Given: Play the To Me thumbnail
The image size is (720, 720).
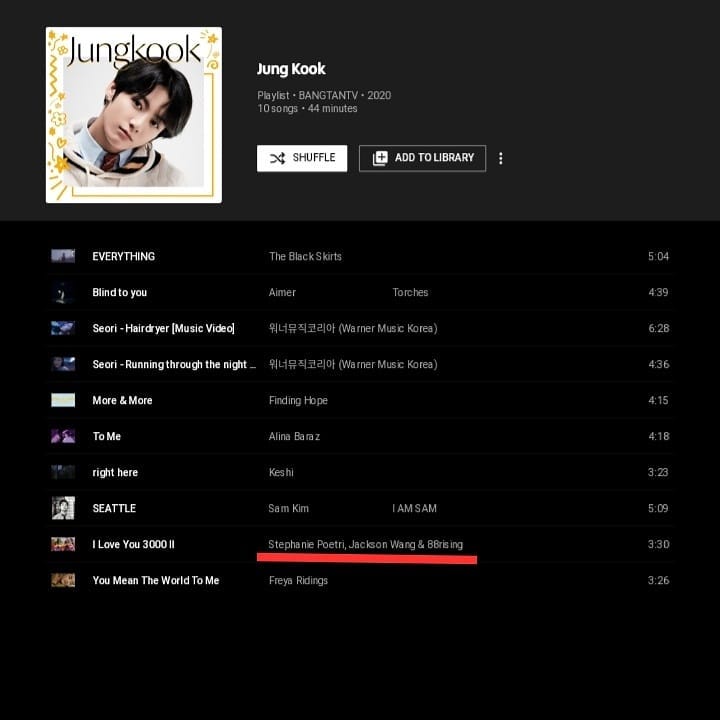Looking at the screenshot, I should (x=63, y=436).
